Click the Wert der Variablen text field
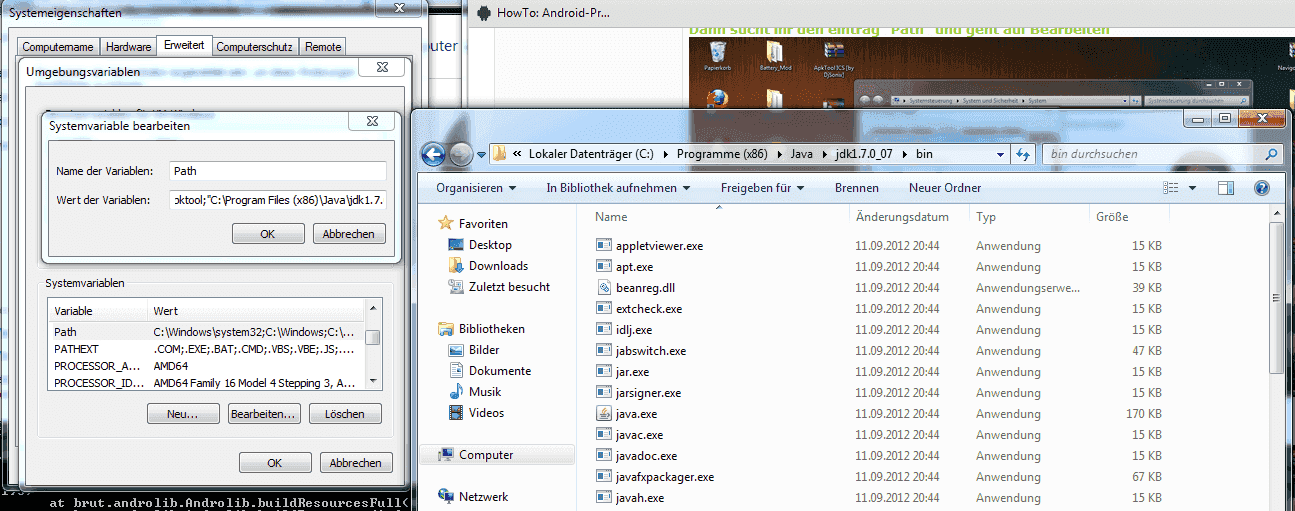 [x=278, y=200]
